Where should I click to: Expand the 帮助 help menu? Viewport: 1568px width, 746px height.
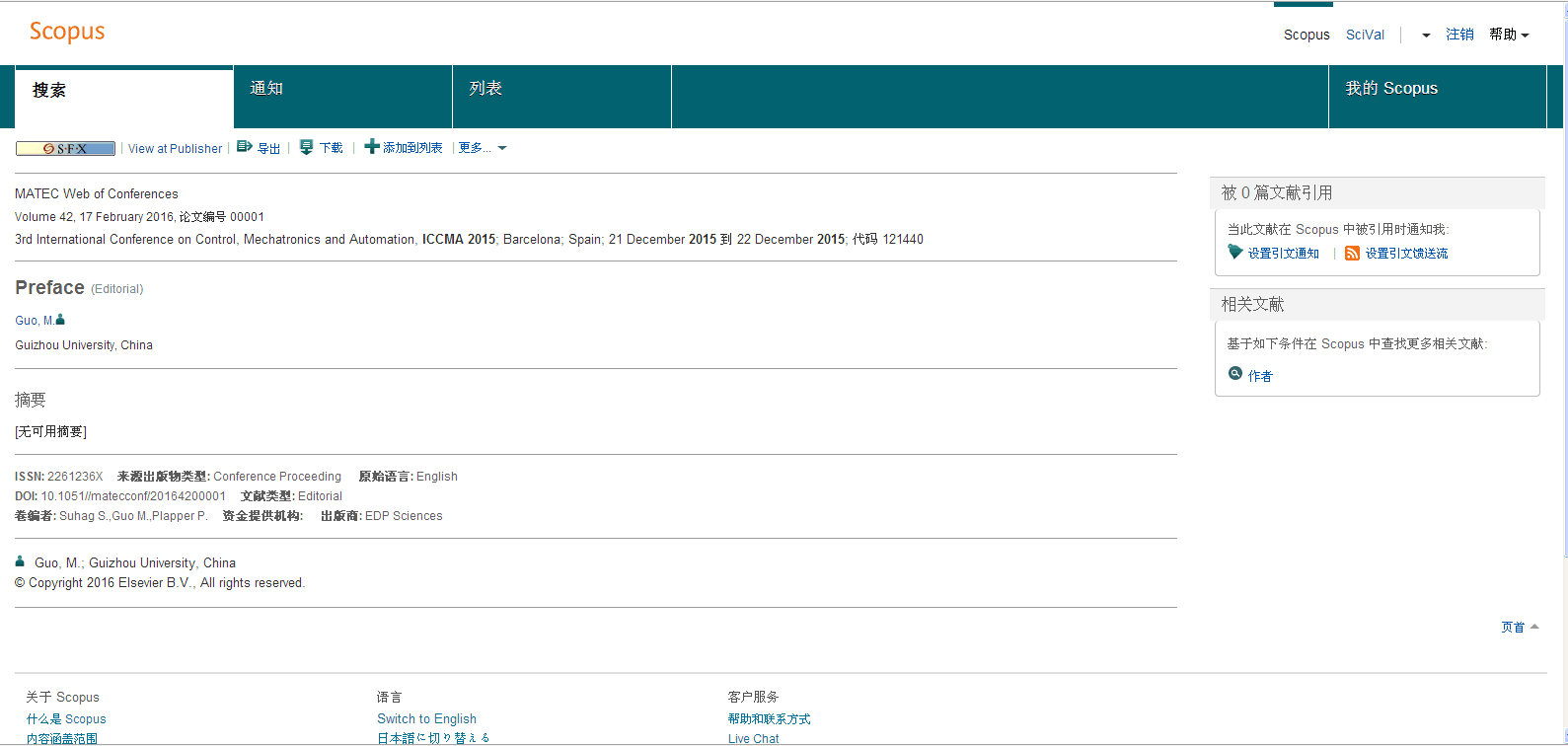coord(1509,35)
